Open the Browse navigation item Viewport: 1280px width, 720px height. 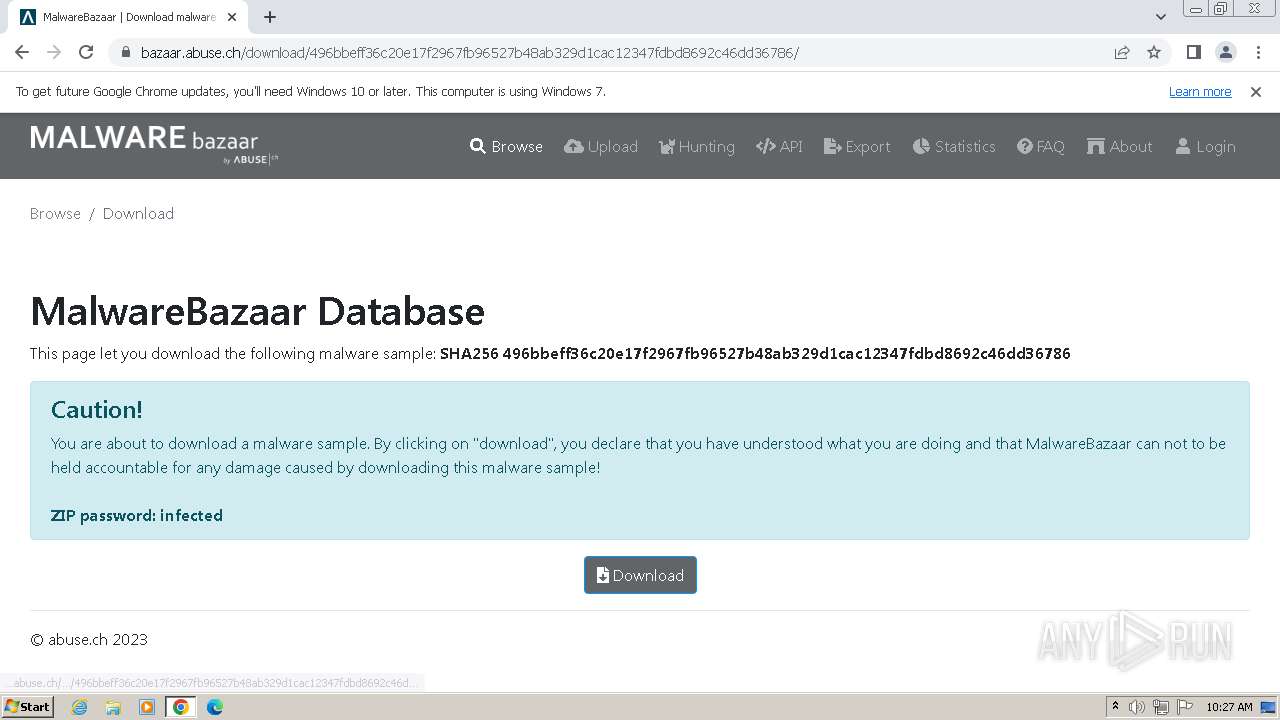click(x=506, y=146)
